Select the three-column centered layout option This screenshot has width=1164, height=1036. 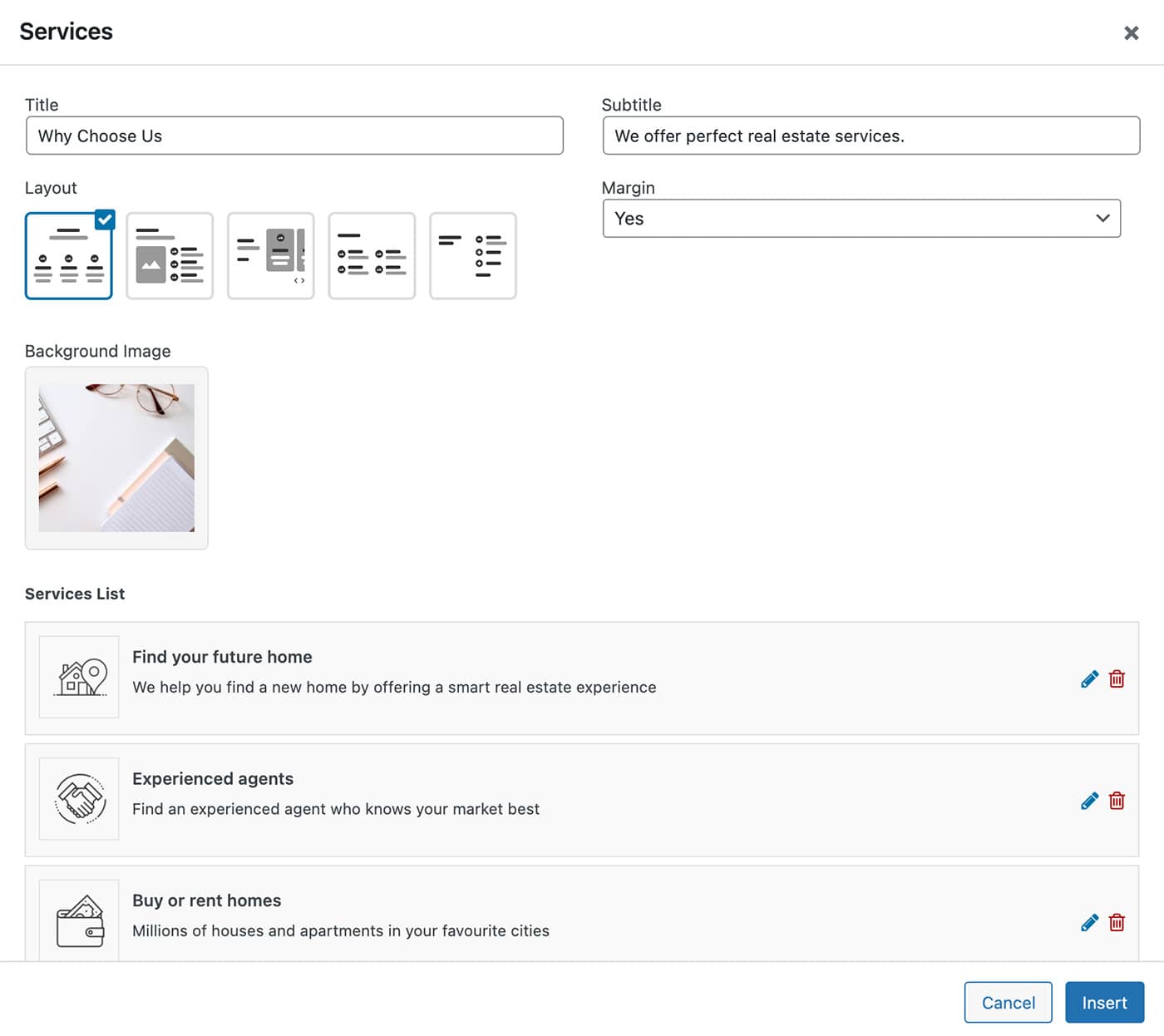pos(69,256)
